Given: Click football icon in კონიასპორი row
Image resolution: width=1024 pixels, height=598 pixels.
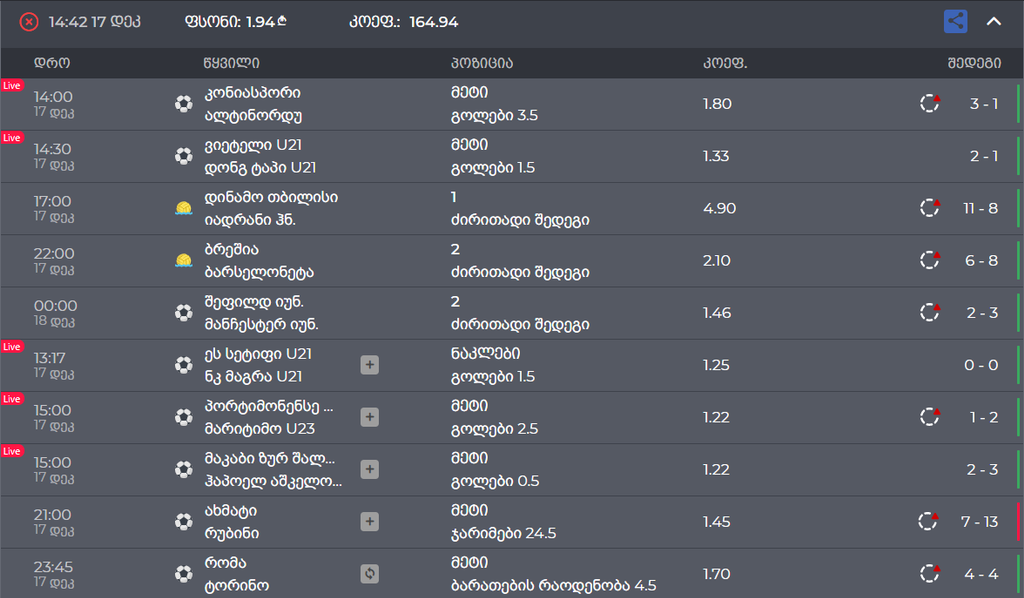Looking at the screenshot, I should point(184,104).
